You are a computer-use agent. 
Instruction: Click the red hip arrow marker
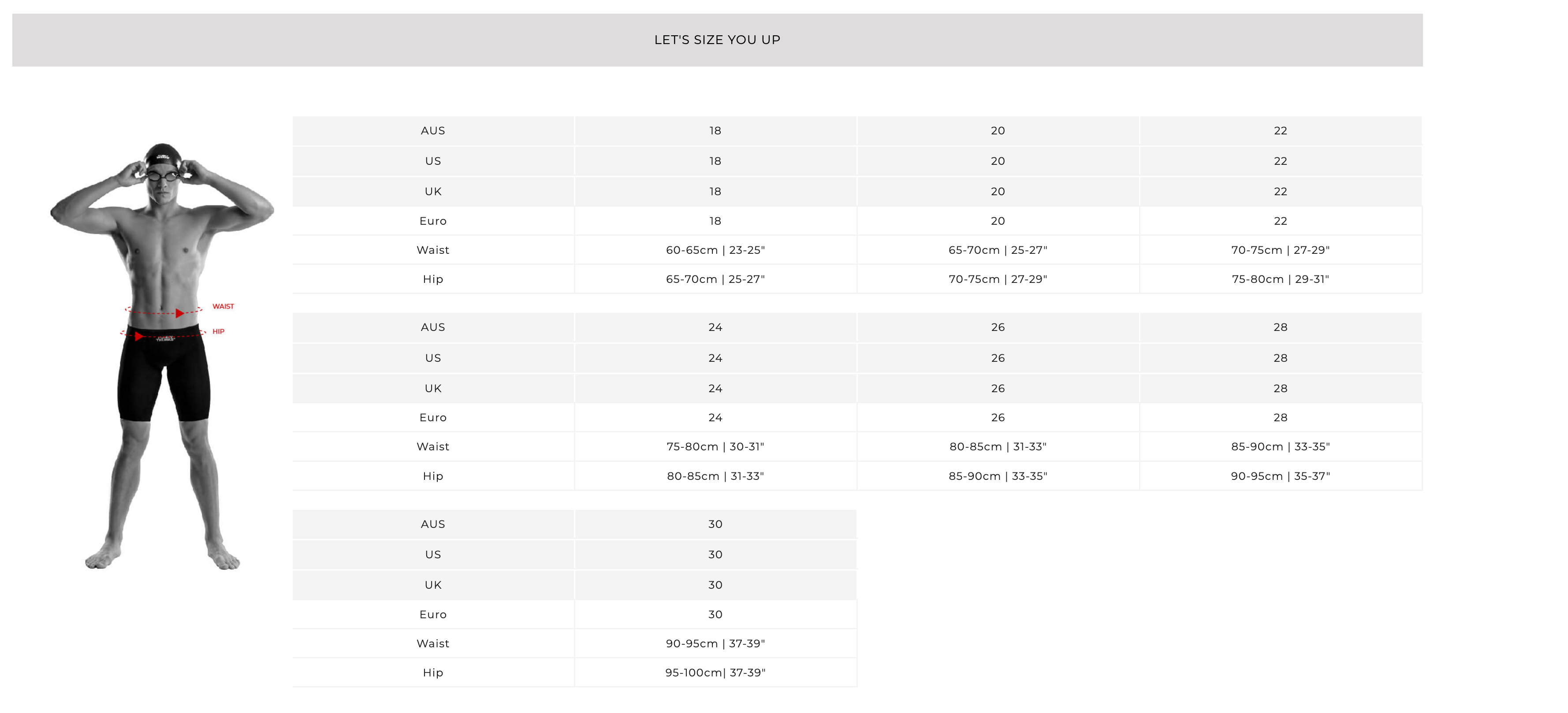(139, 336)
